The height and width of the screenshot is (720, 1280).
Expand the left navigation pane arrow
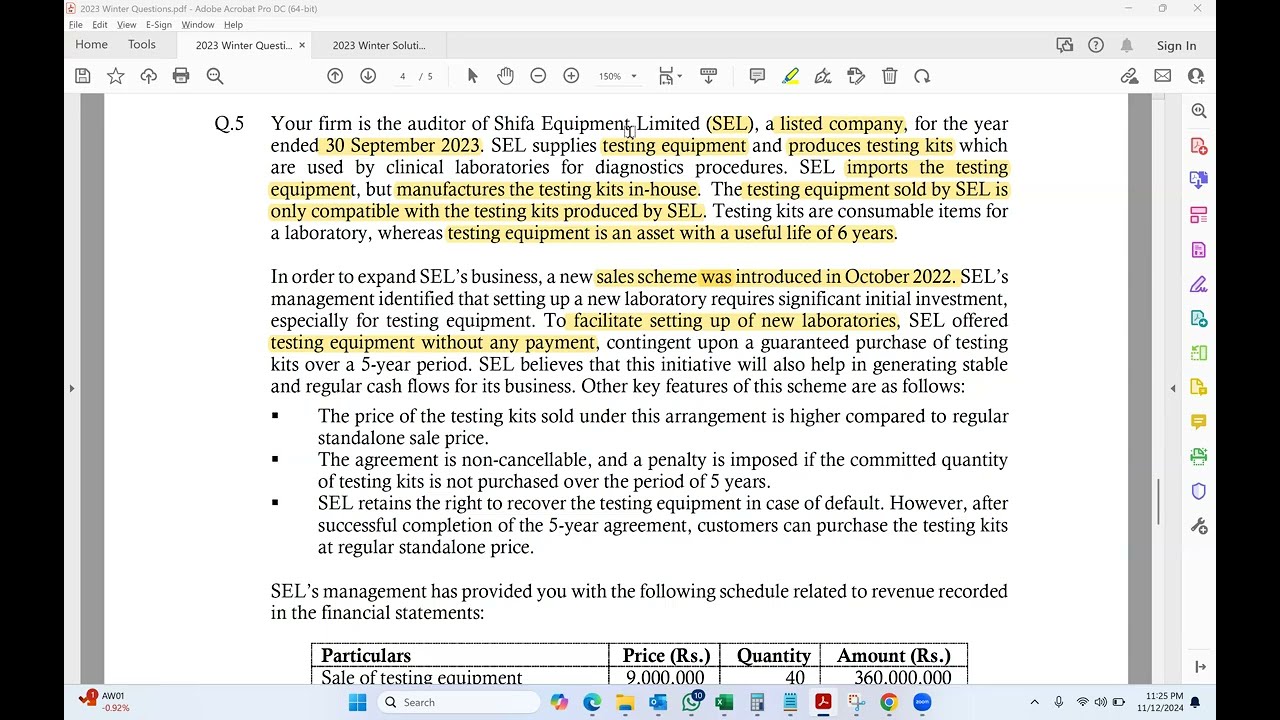71,388
